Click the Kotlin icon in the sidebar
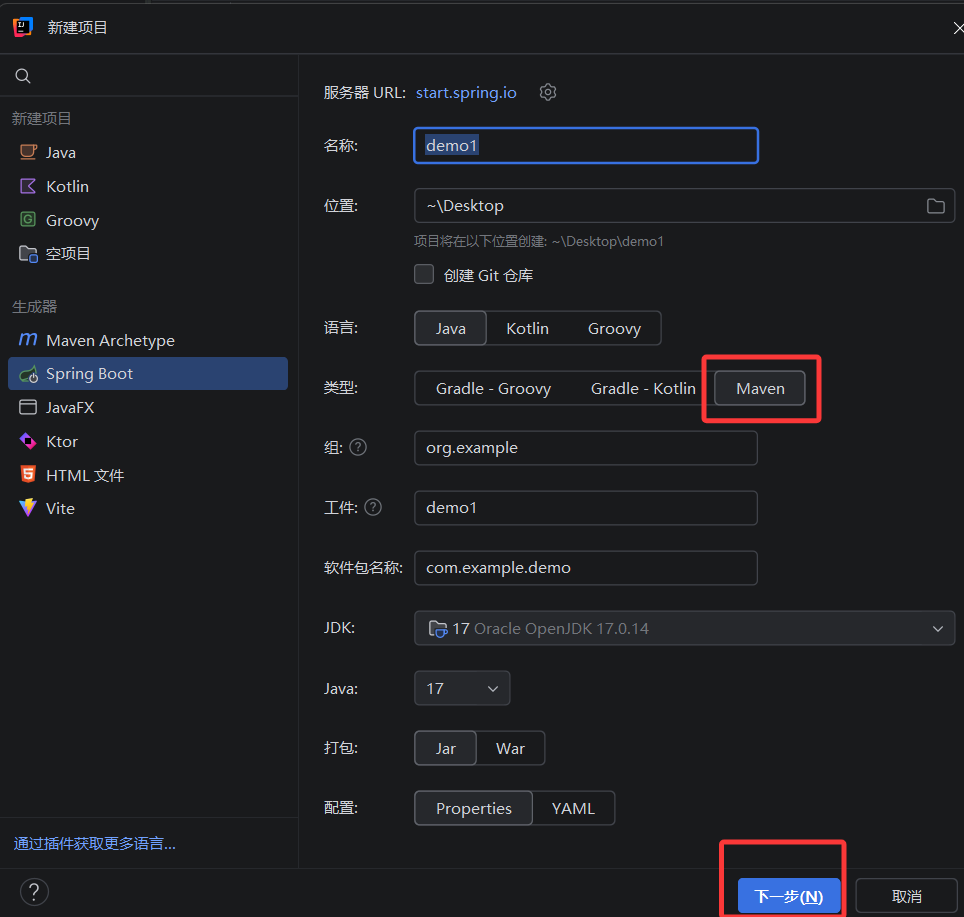 (28, 186)
